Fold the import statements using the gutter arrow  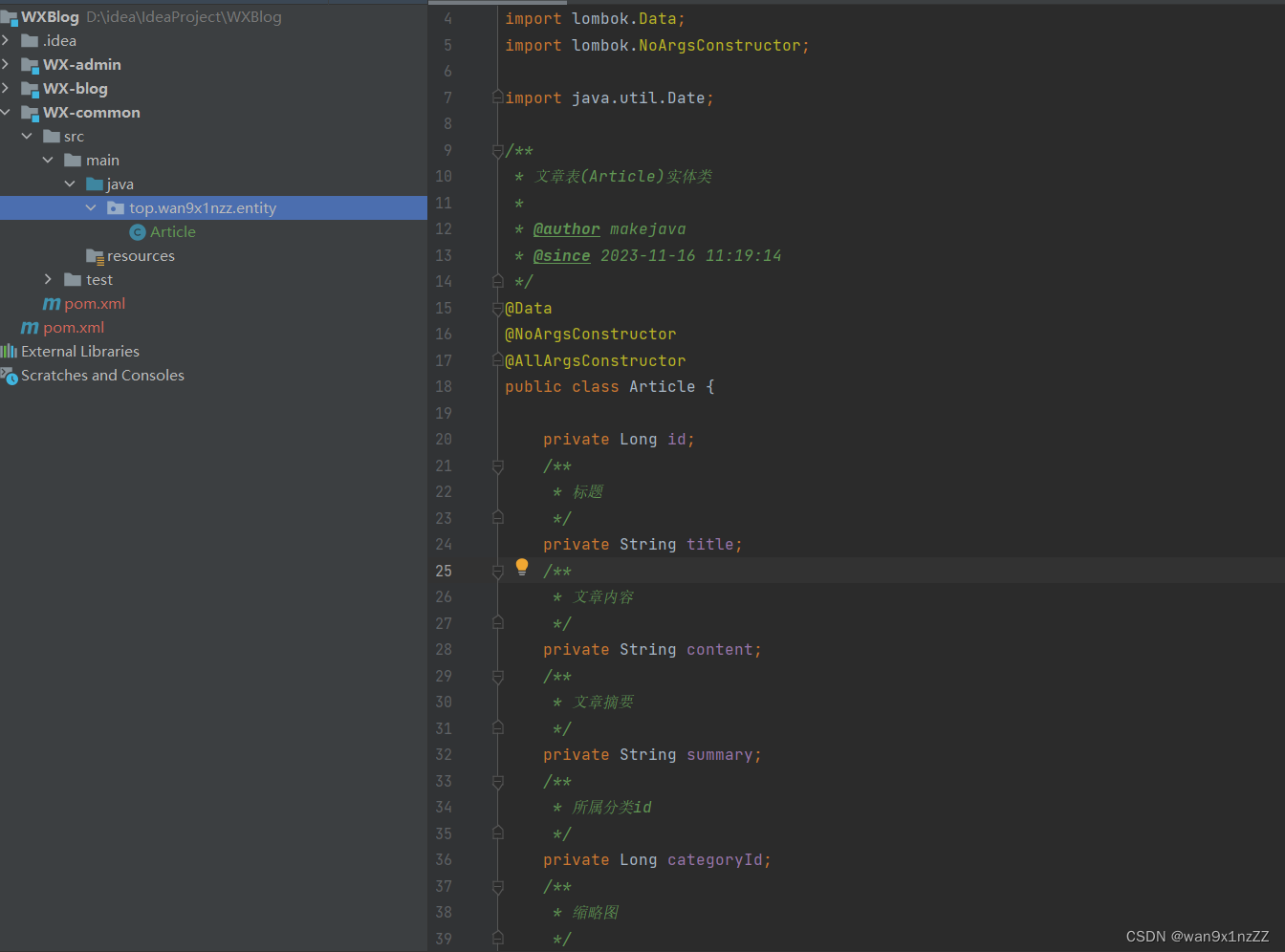[496, 96]
